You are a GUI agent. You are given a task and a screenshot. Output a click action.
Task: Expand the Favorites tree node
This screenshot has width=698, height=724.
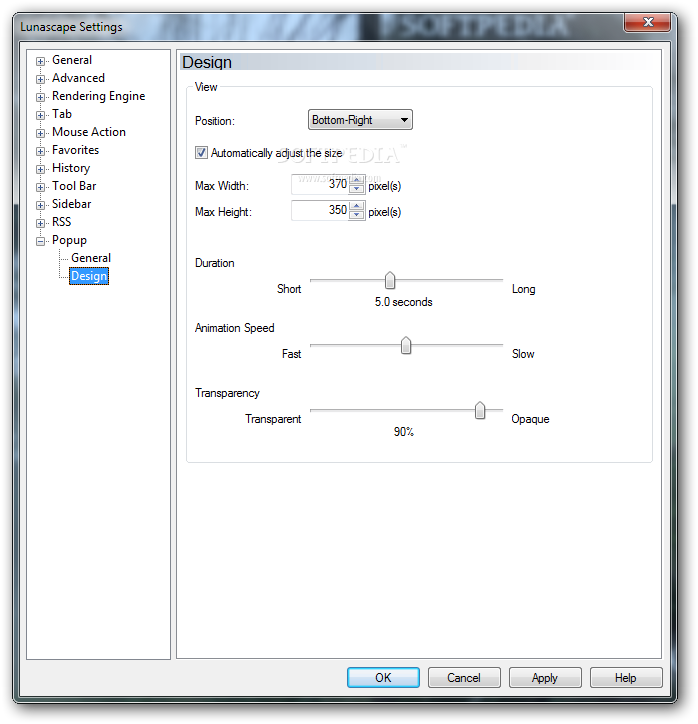point(41,151)
